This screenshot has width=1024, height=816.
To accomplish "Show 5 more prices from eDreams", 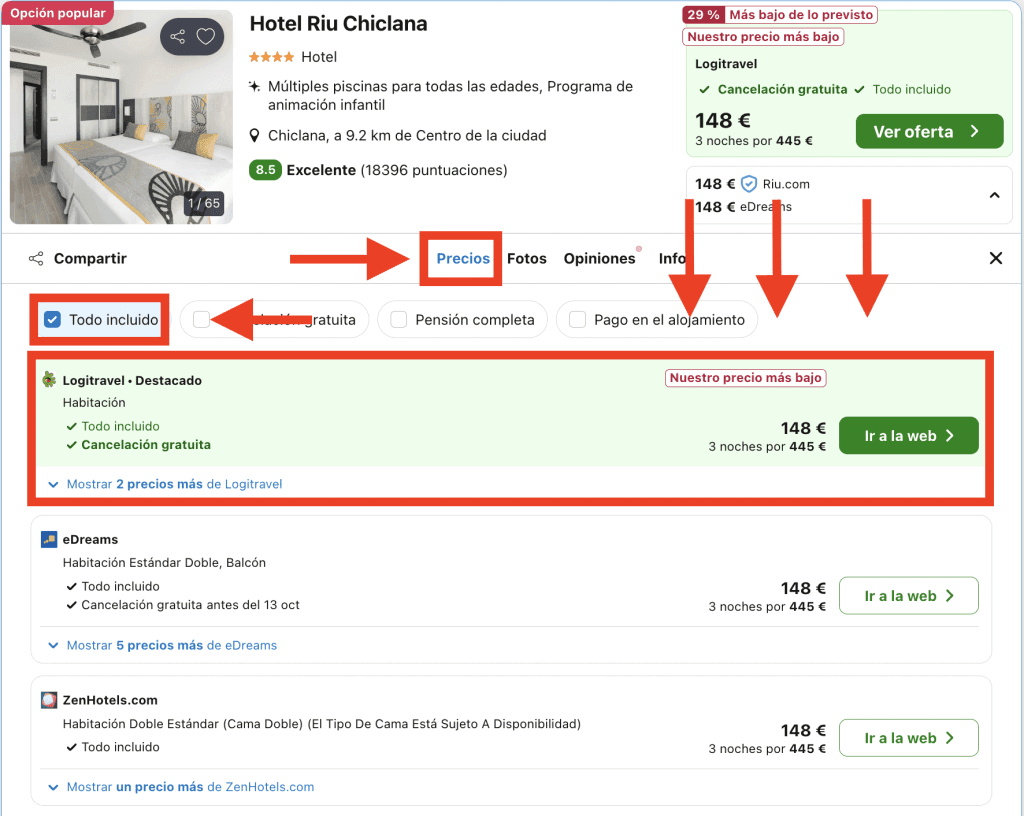I will (171, 645).
